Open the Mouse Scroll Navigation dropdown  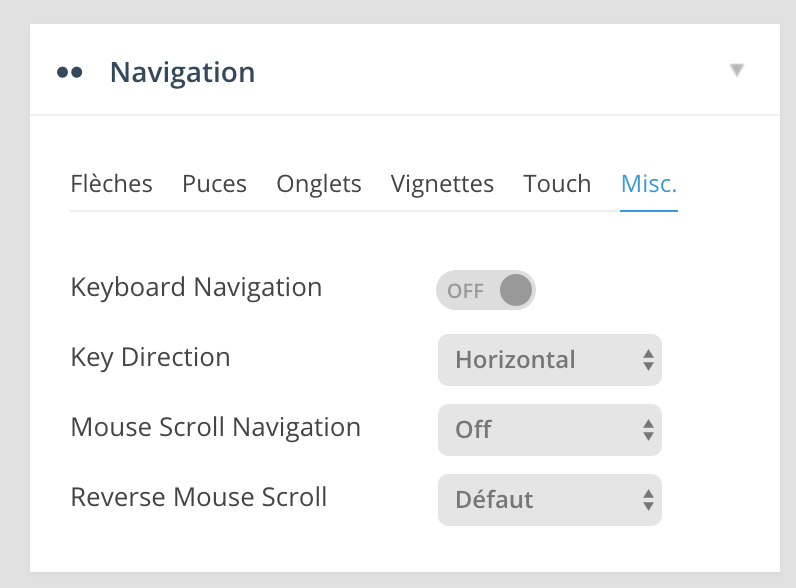pyautogui.click(x=549, y=430)
